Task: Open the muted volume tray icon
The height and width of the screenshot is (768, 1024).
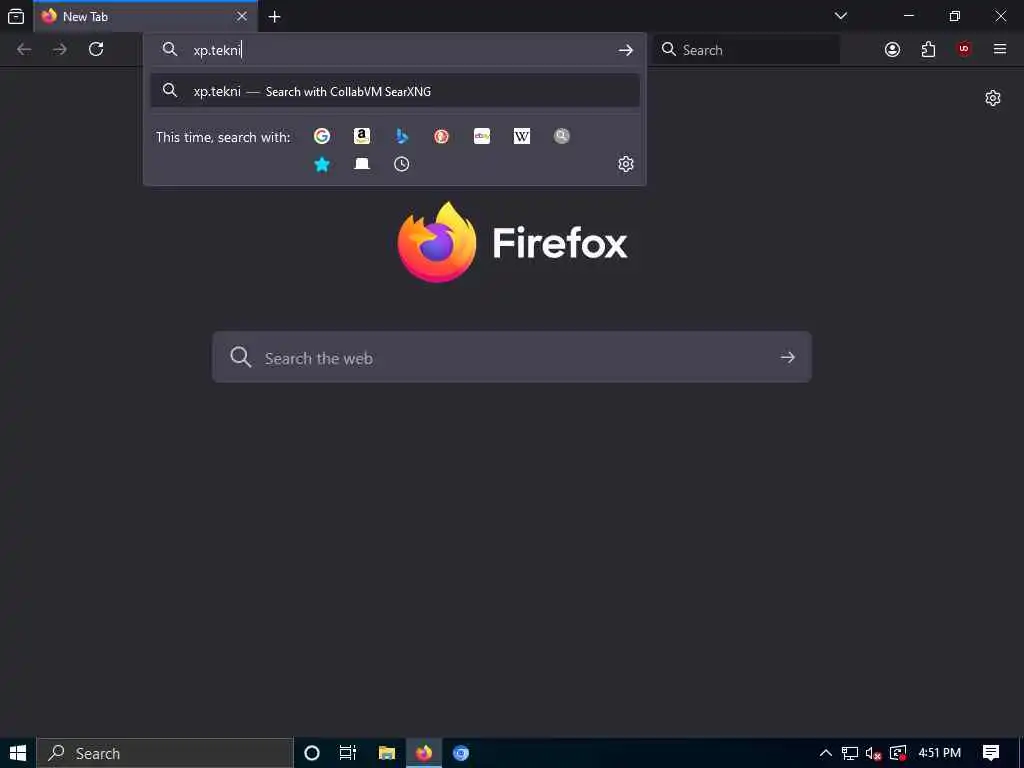Action: point(873,753)
